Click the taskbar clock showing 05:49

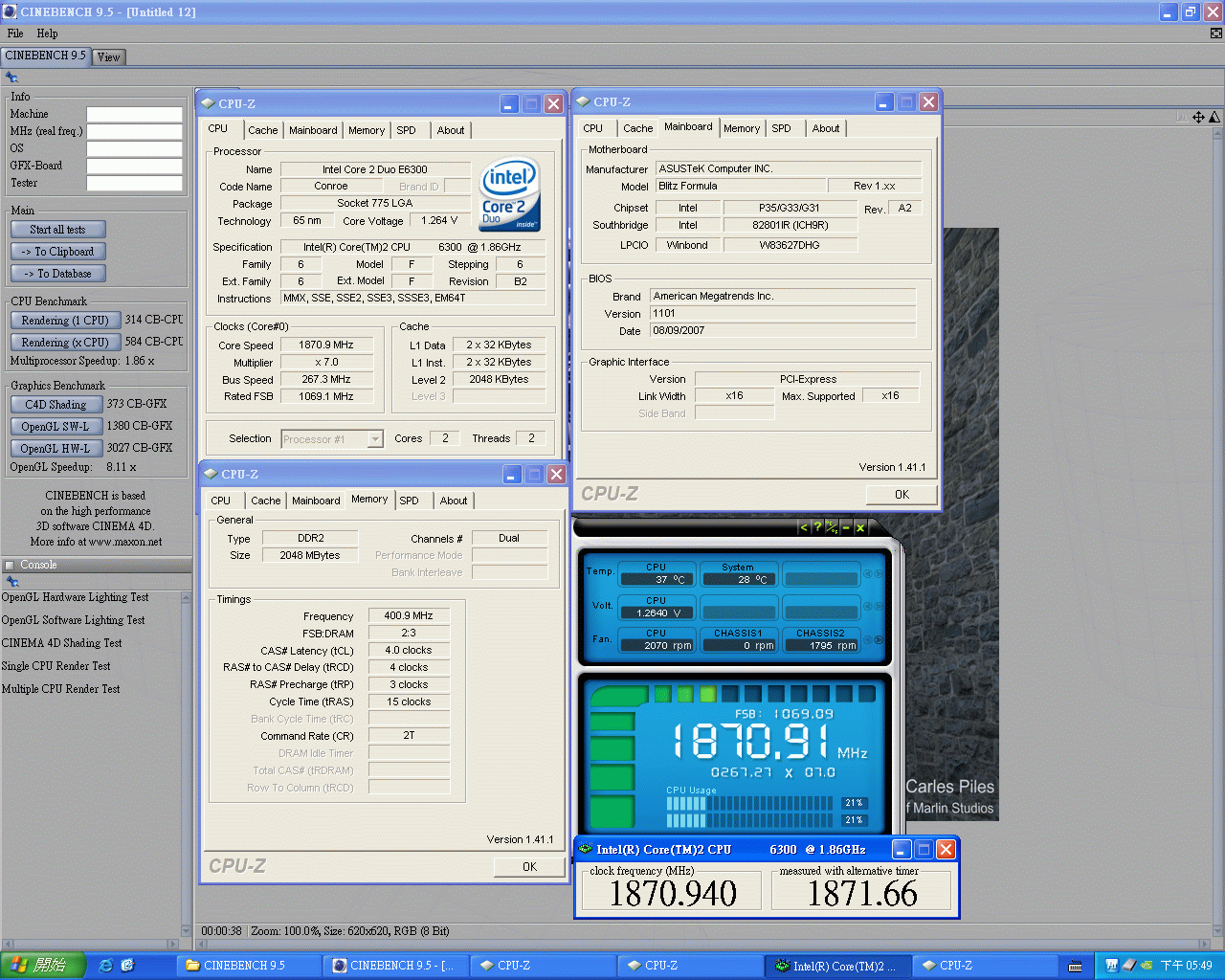coord(1186,966)
